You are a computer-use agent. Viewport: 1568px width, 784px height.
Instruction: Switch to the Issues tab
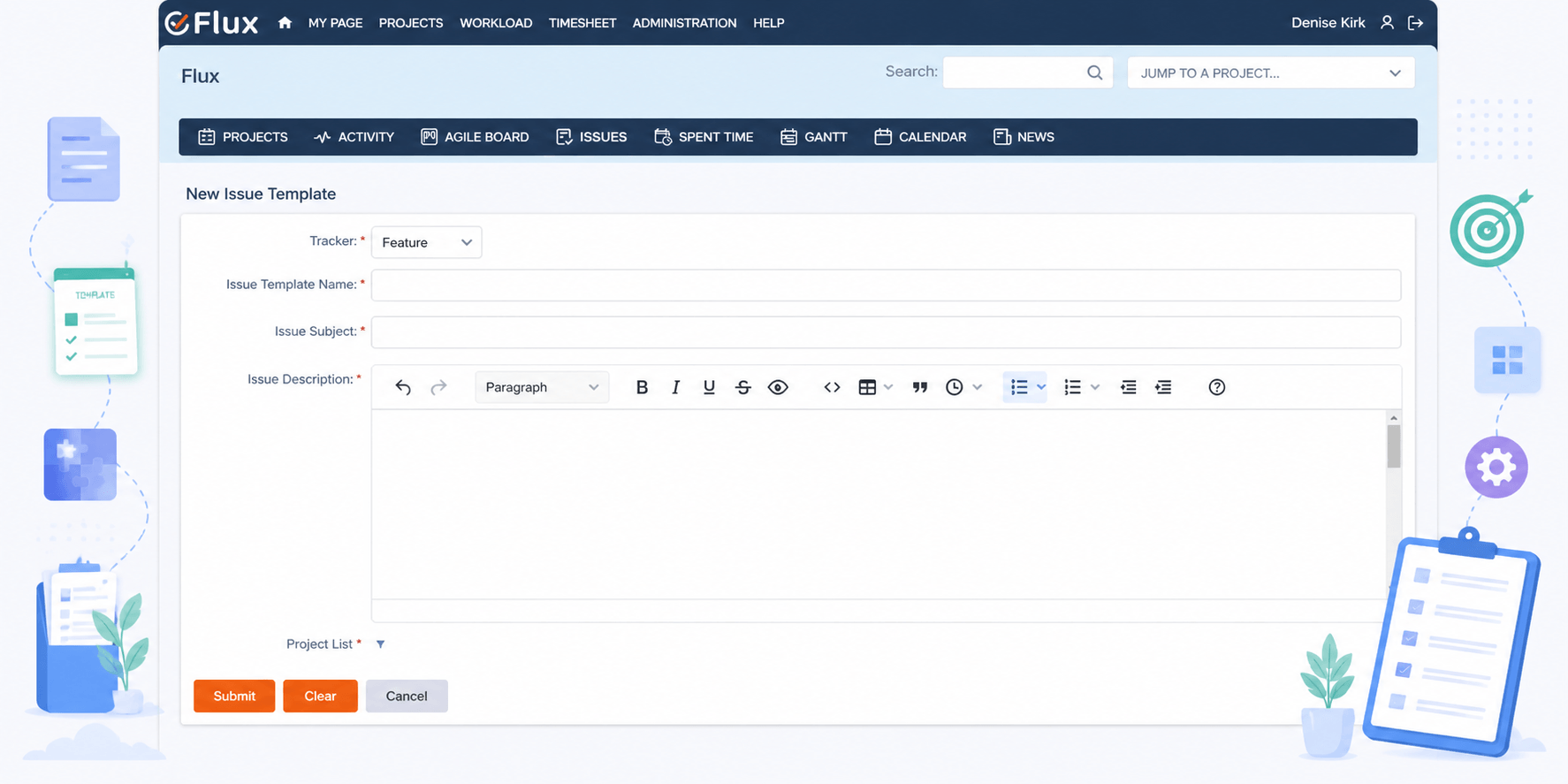(591, 137)
